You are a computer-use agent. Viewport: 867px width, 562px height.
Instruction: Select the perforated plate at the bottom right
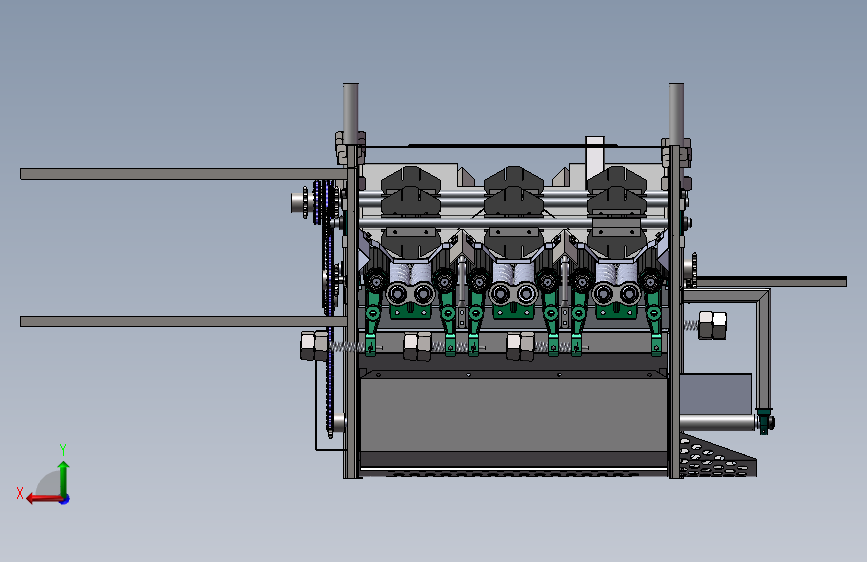pyautogui.click(x=717, y=456)
